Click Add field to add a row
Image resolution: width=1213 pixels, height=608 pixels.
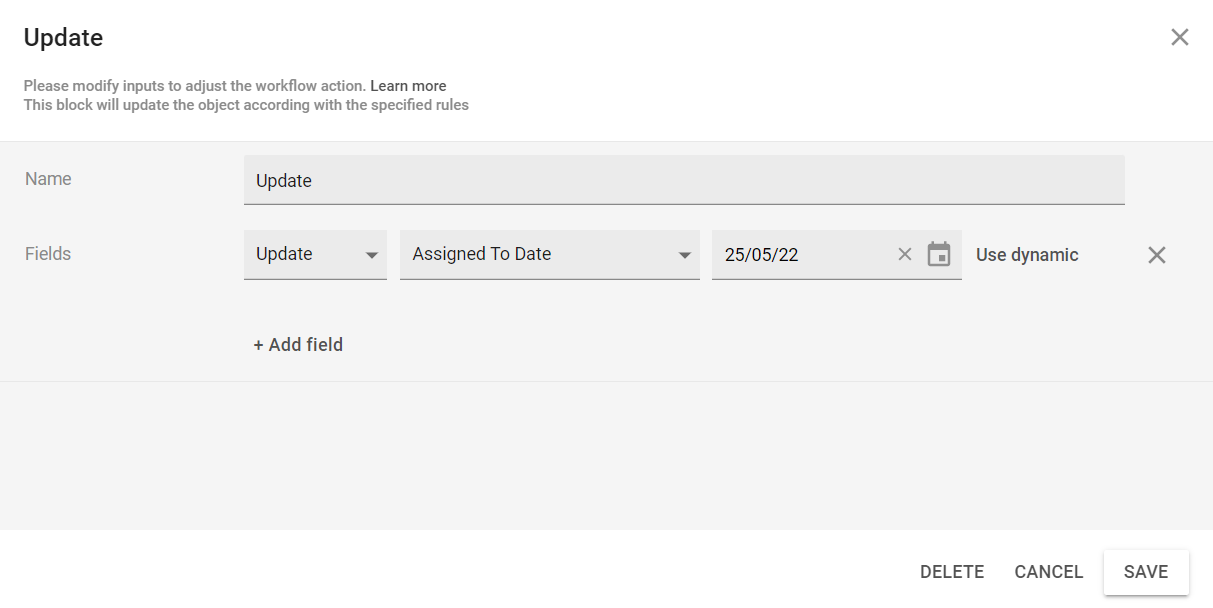(x=298, y=345)
